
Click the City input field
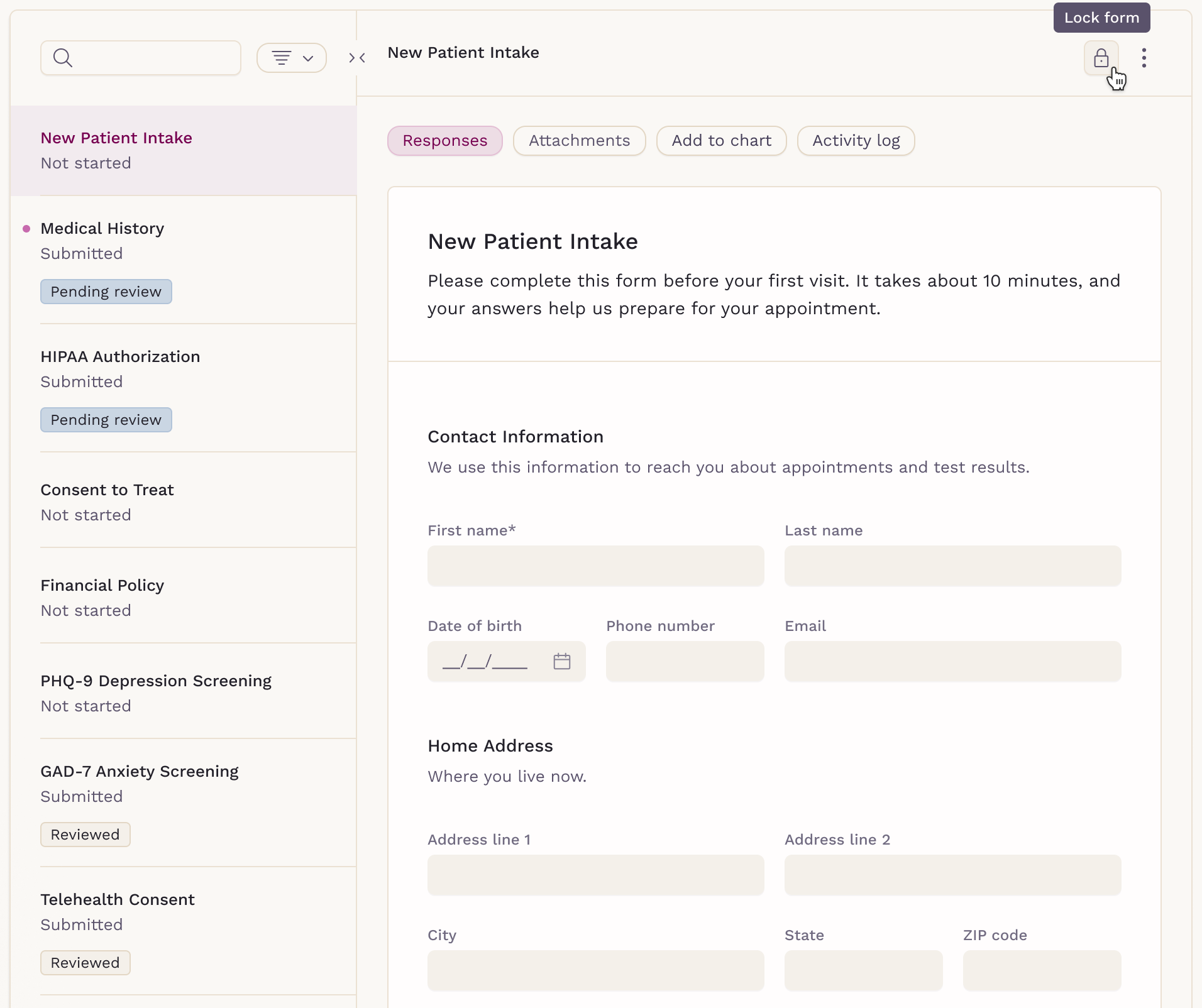(596, 970)
